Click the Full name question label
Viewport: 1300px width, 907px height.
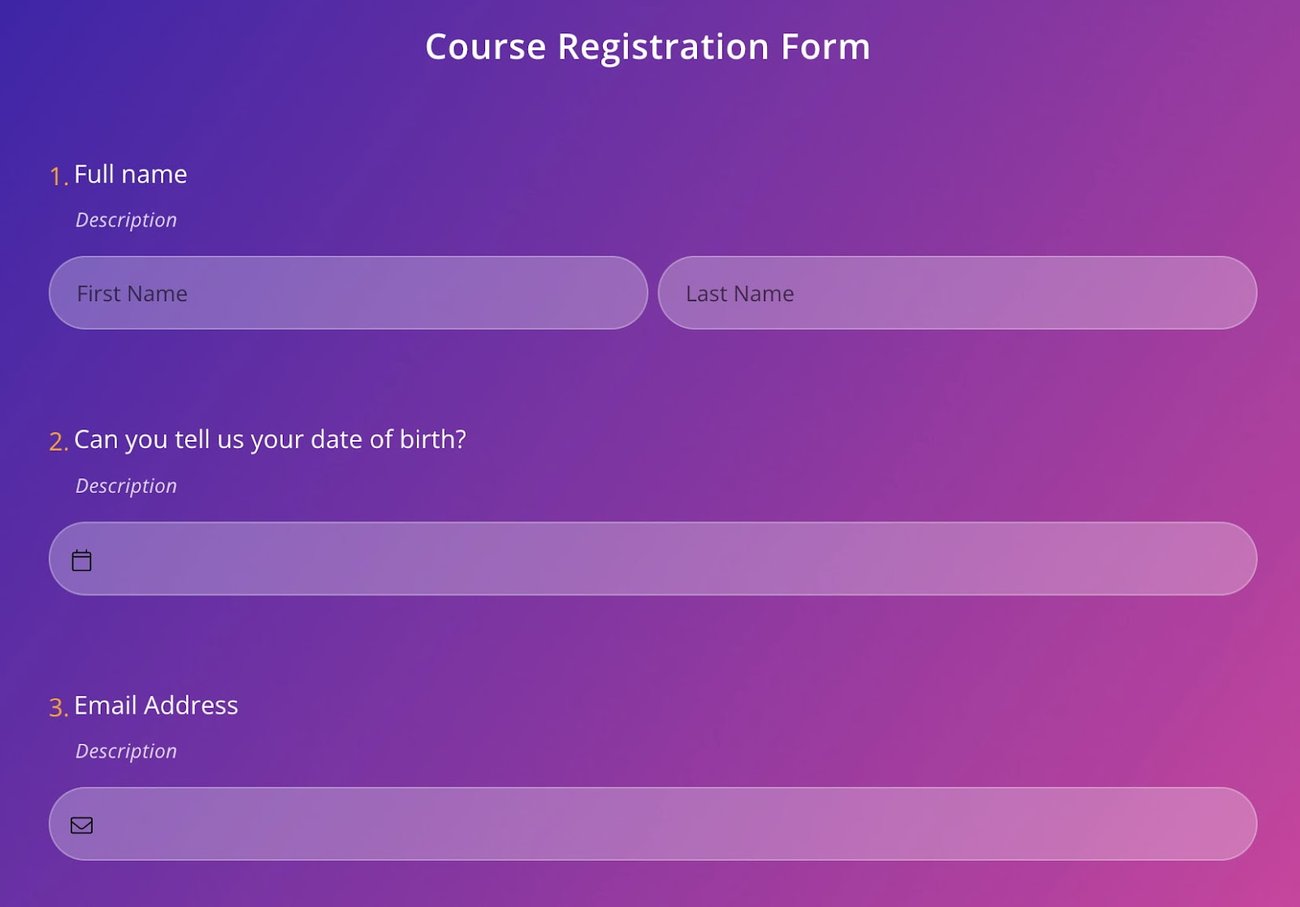pyautogui.click(x=130, y=173)
